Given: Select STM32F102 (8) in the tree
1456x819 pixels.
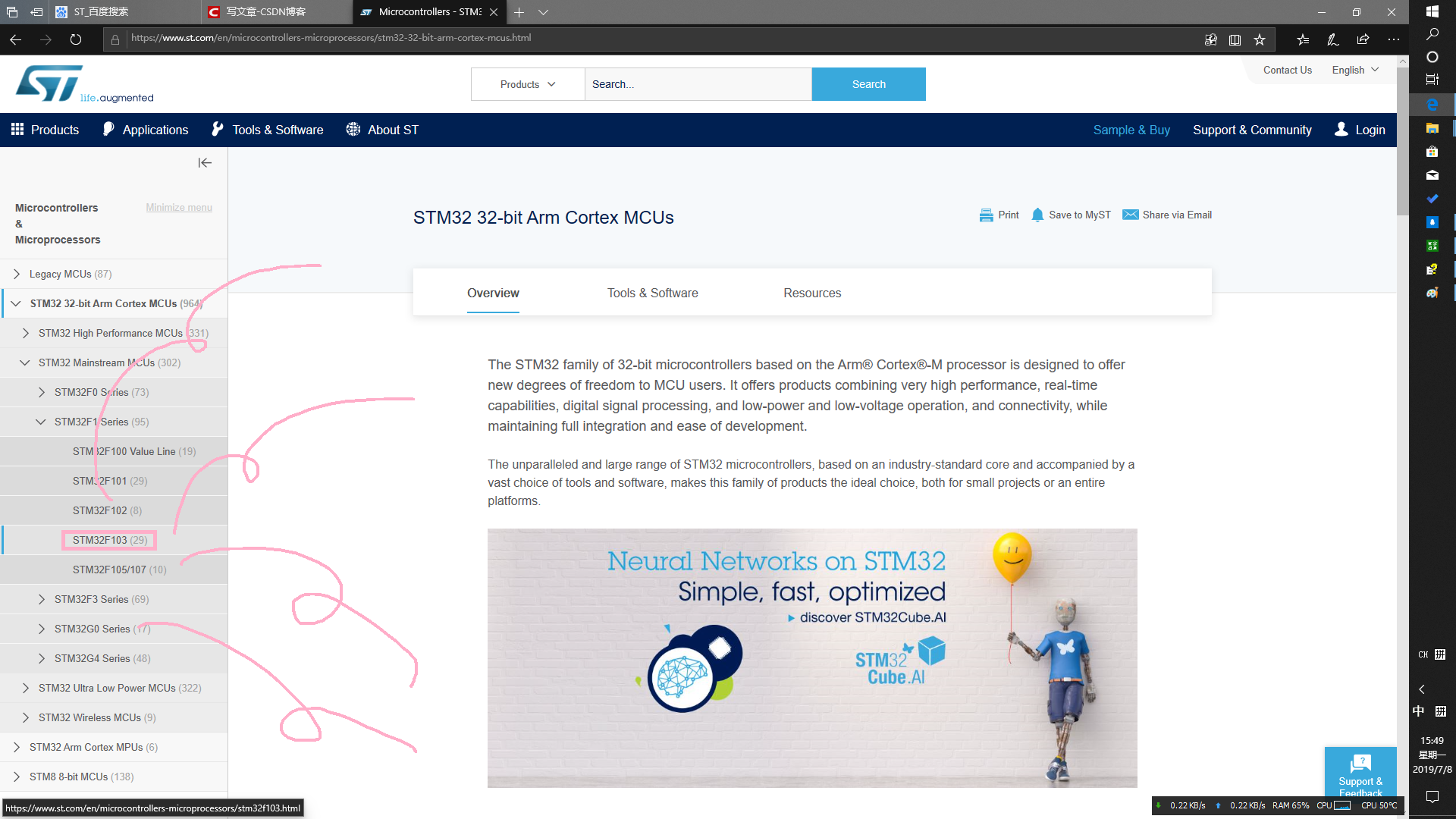Looking at the screenshot, I should [107, 510].
